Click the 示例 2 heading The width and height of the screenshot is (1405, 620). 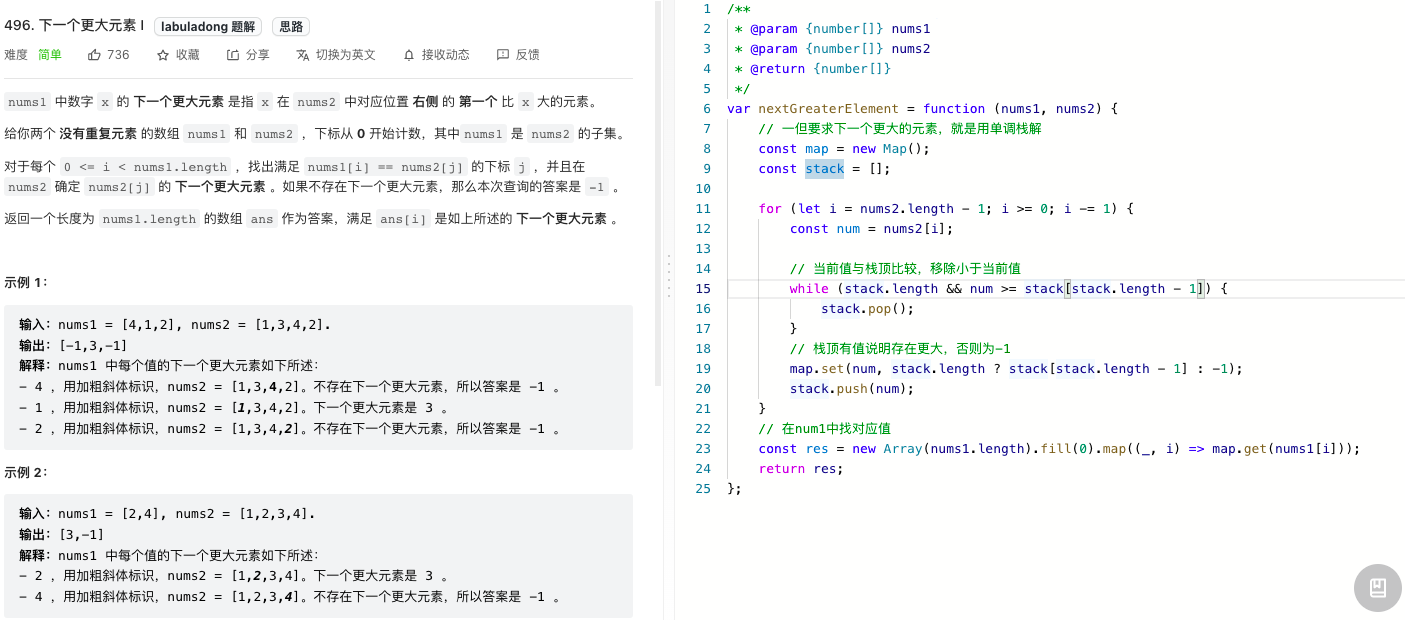[x=26, y=472]
